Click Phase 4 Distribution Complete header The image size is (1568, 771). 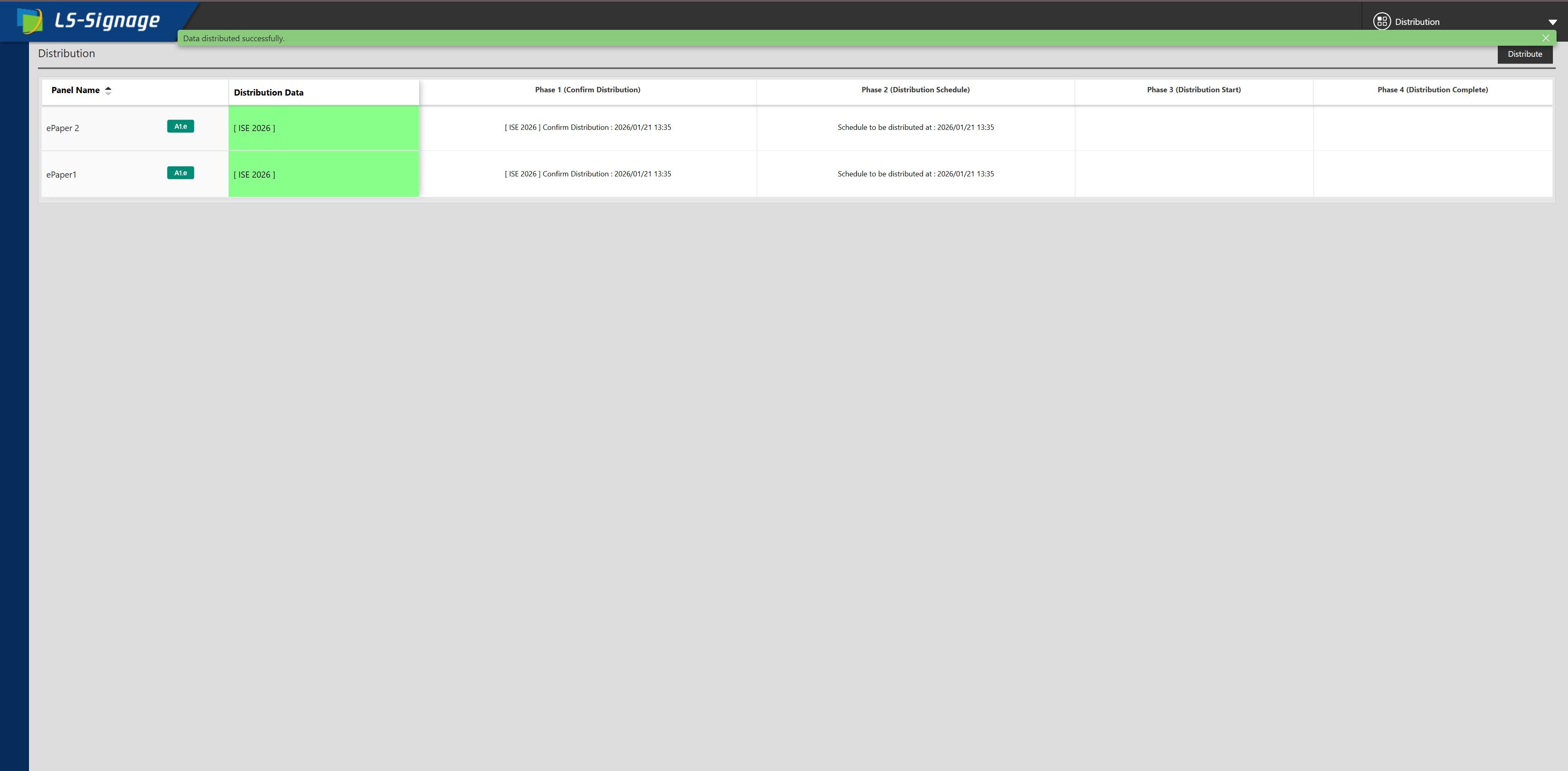[x=1432, y=90]
